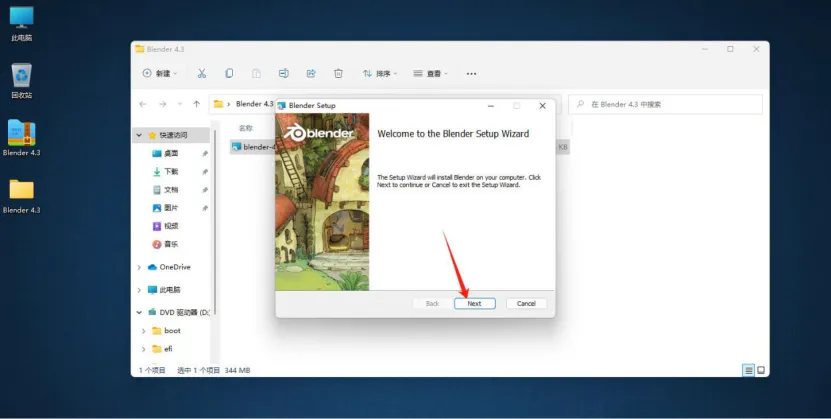The height and width of the screenshot is (419, 831).
Task: Select 回收站 recycle bin desktop icon
Action: point(21,81)
